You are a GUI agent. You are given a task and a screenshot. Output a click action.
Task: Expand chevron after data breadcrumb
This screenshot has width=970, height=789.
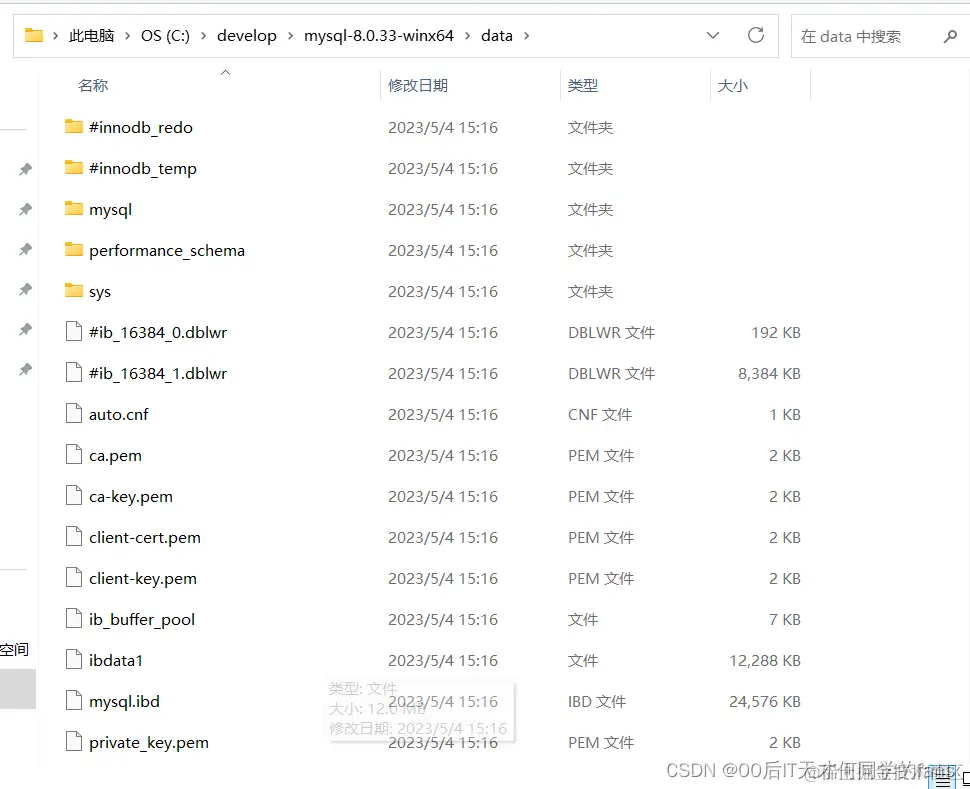point(526,36)
